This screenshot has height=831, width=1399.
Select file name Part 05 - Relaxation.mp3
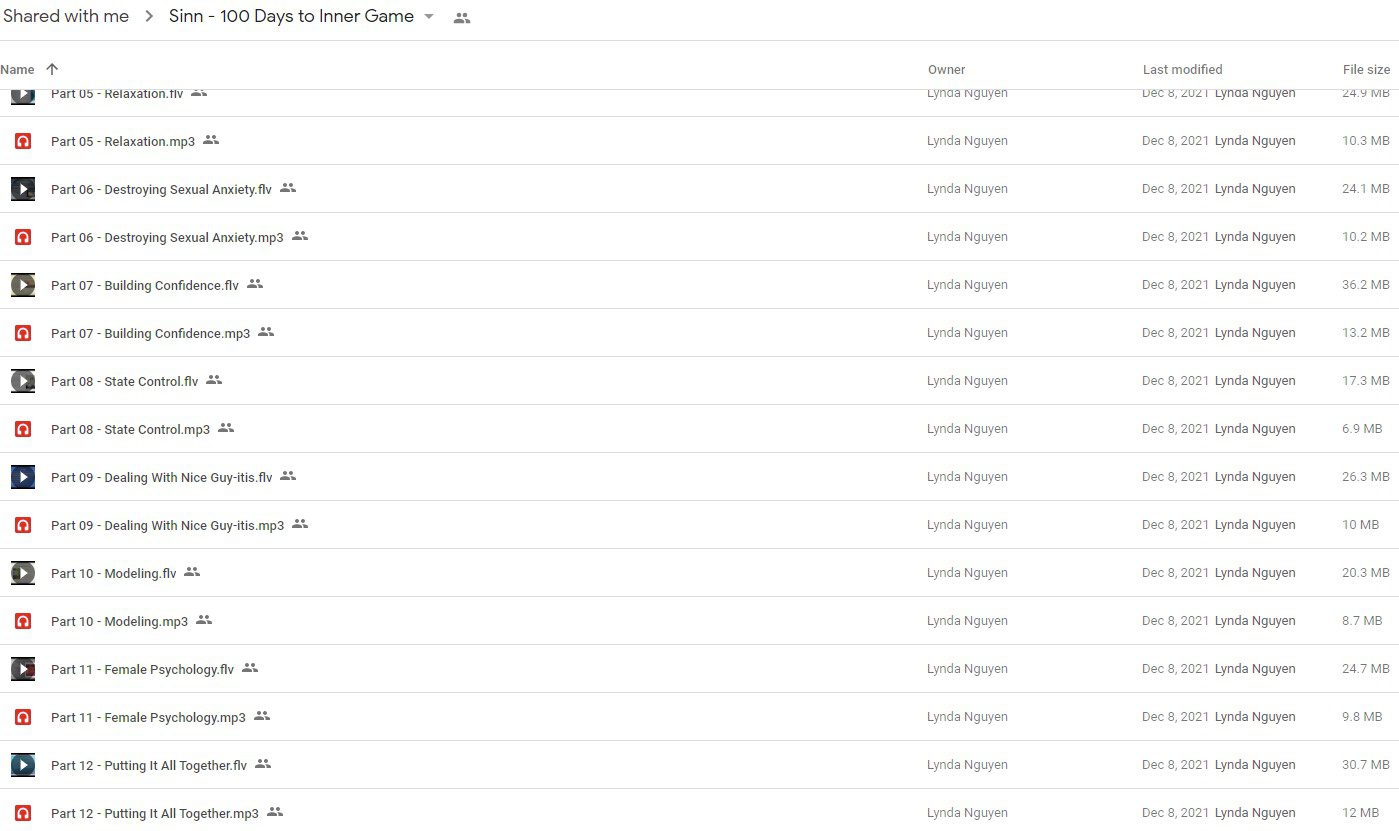tap(123, 142)
